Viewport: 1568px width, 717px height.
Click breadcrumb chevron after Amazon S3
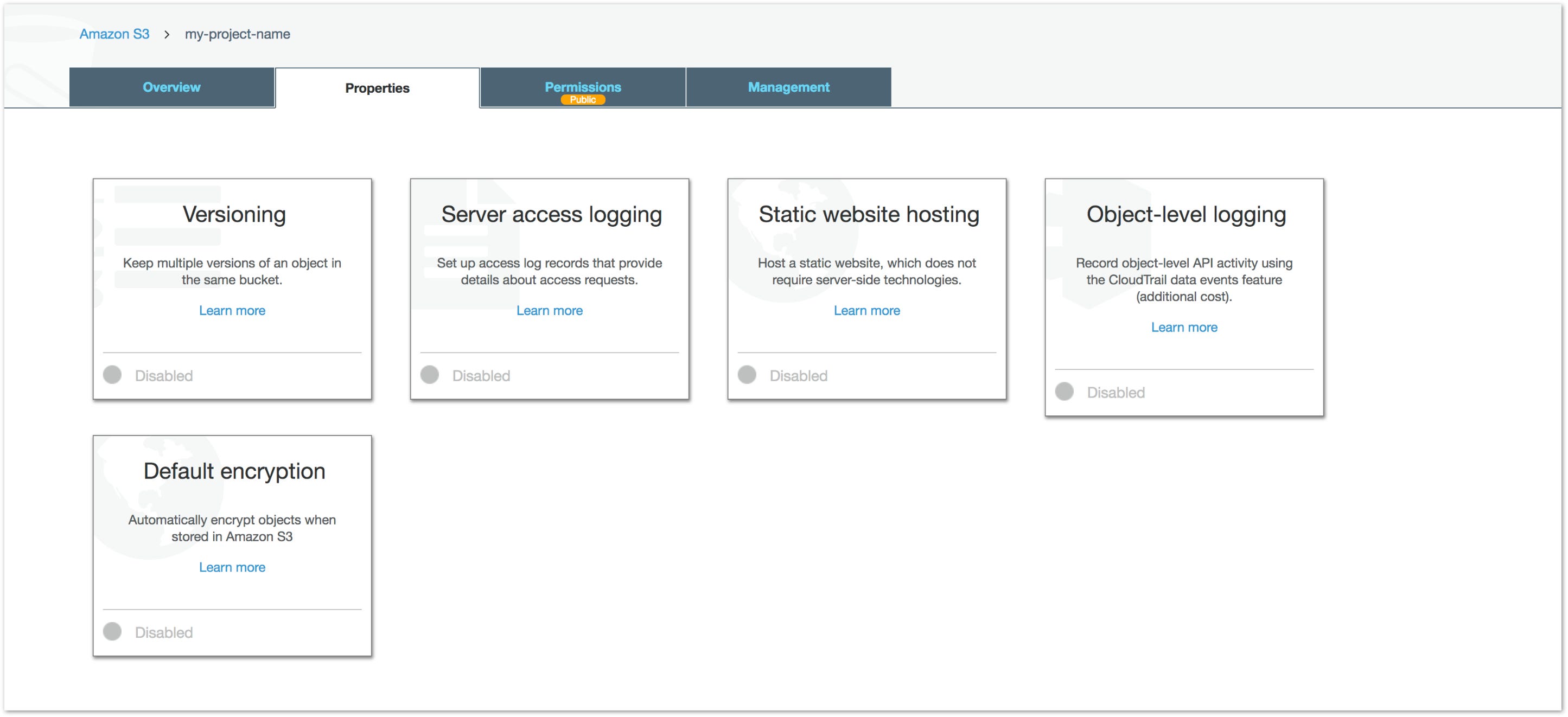(x=167, y=35)
